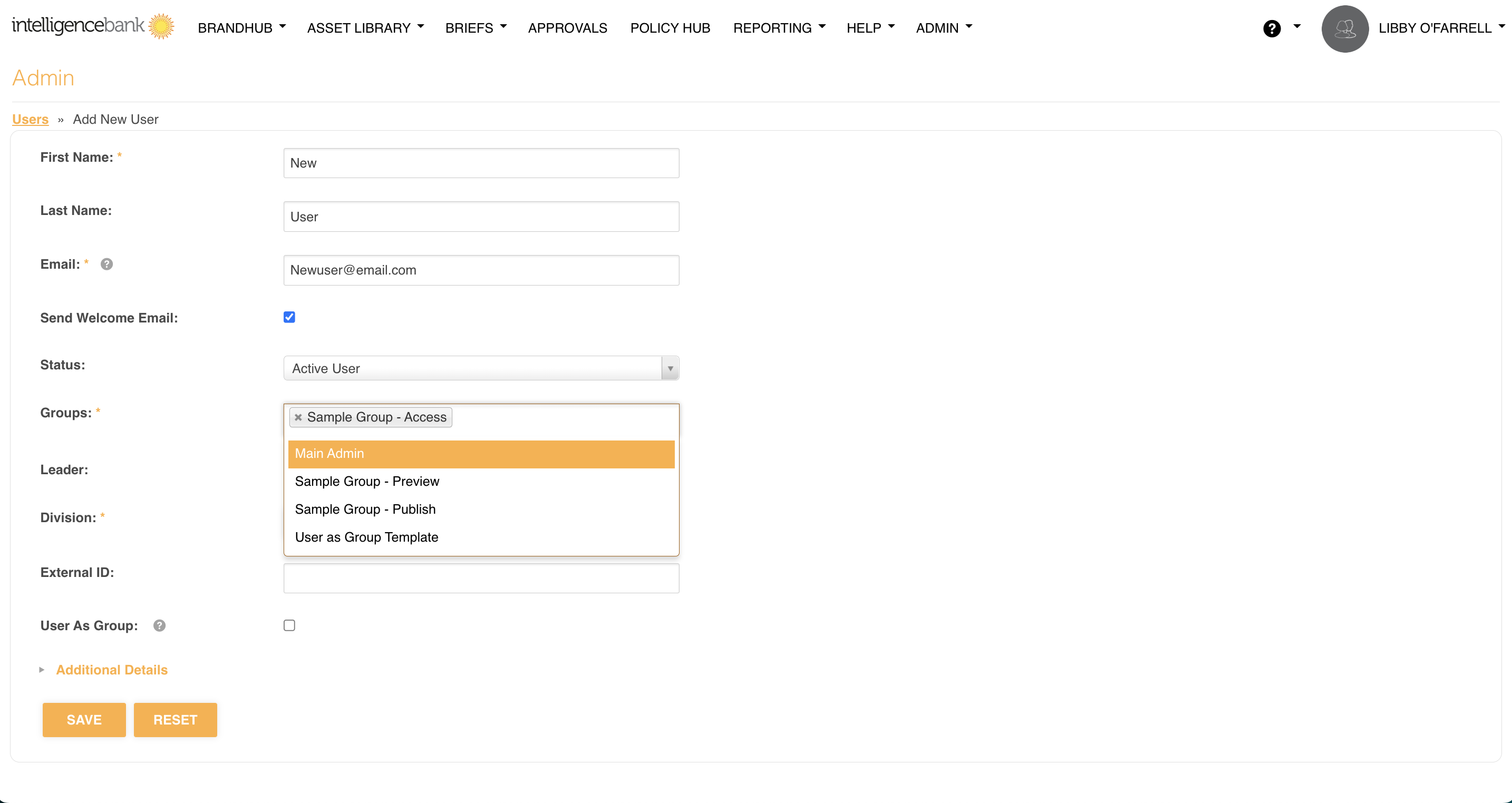The image size is (1512, 803).
Task: Click the black help question mark icon
Action: [1272, 28]
